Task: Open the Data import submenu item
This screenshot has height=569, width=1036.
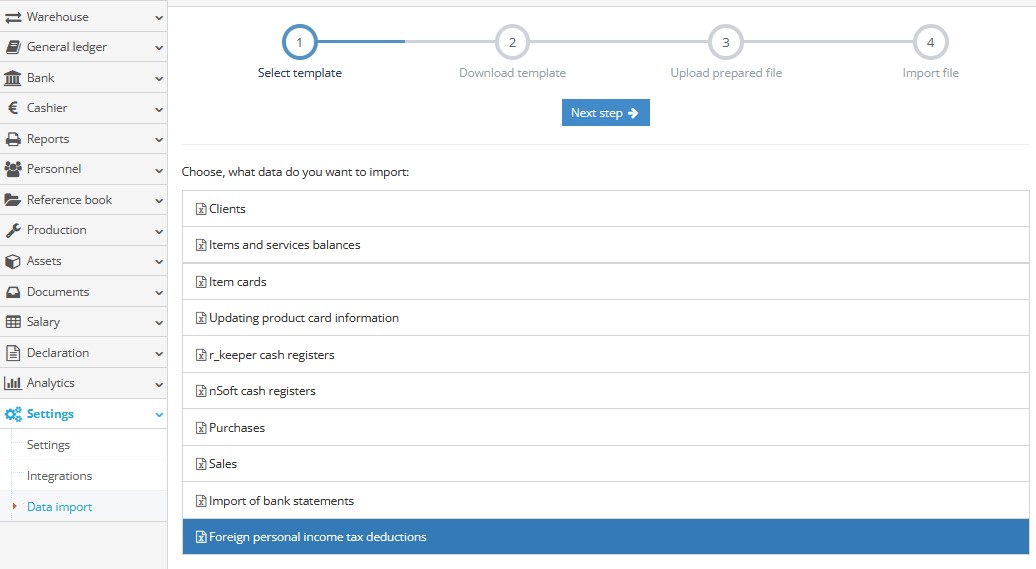Action: click(59, 507)
